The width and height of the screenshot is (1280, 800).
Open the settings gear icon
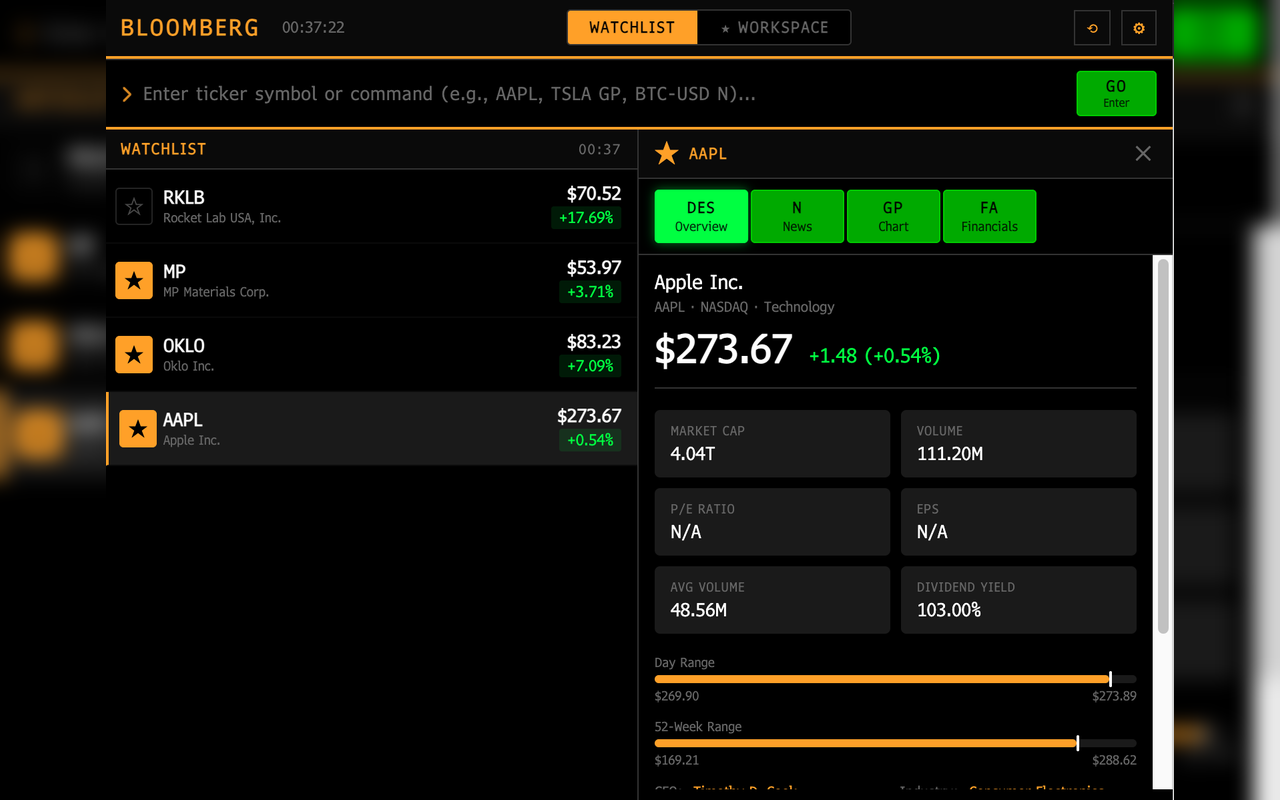click(1138, 27)
